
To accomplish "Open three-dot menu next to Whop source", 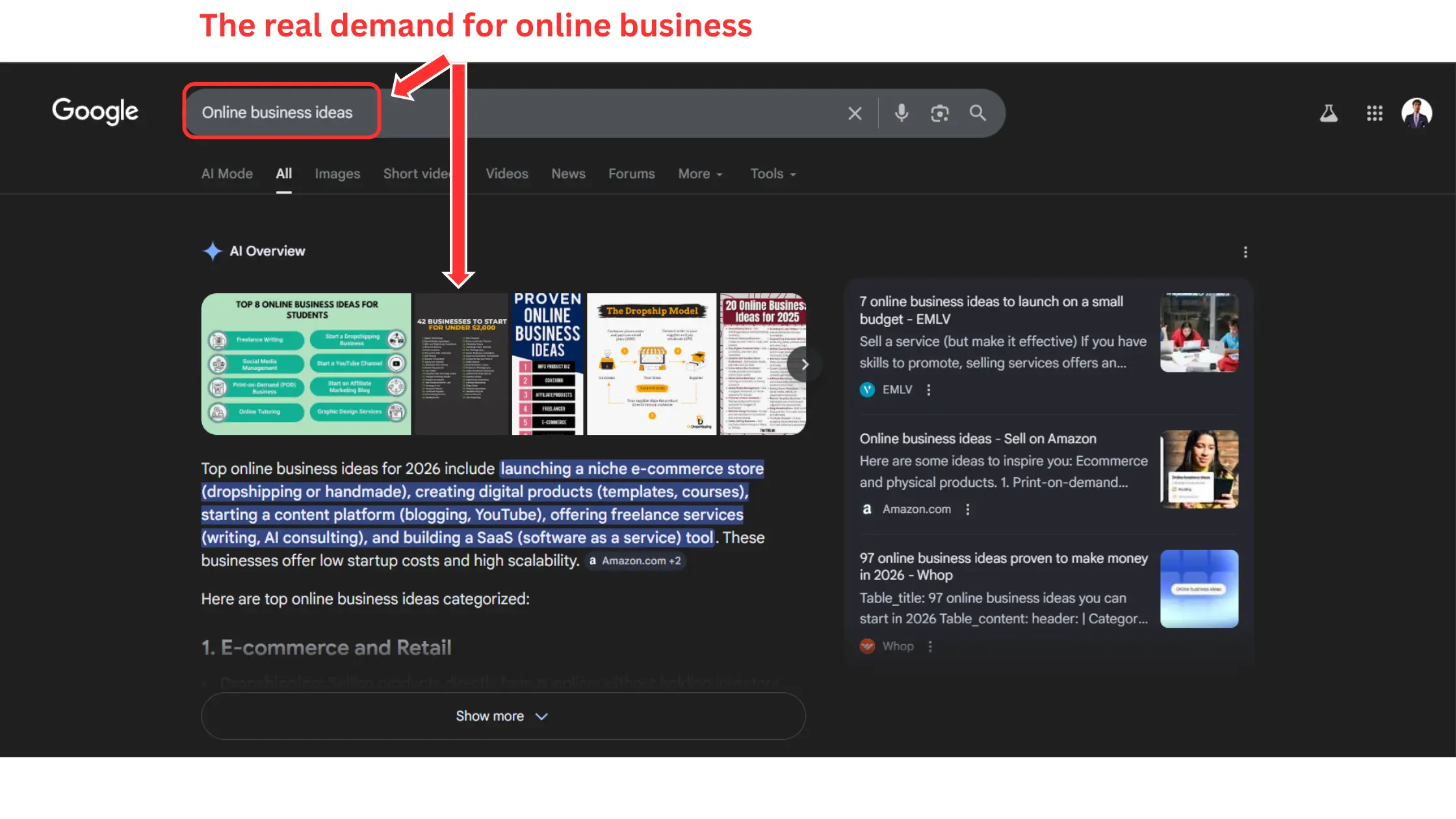I will click(930, 646).
